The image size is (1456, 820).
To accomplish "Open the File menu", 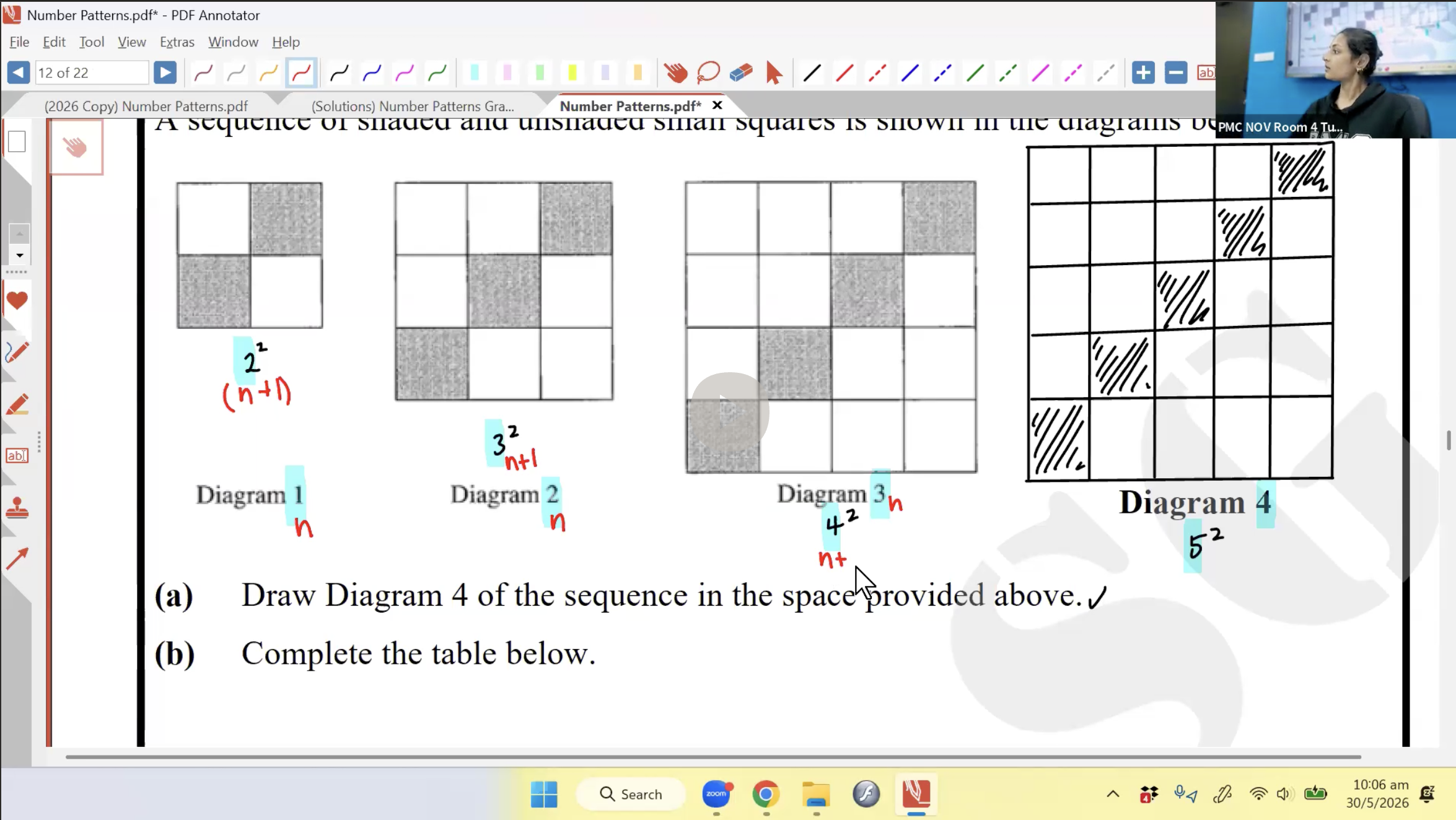I will pos(19,41).
